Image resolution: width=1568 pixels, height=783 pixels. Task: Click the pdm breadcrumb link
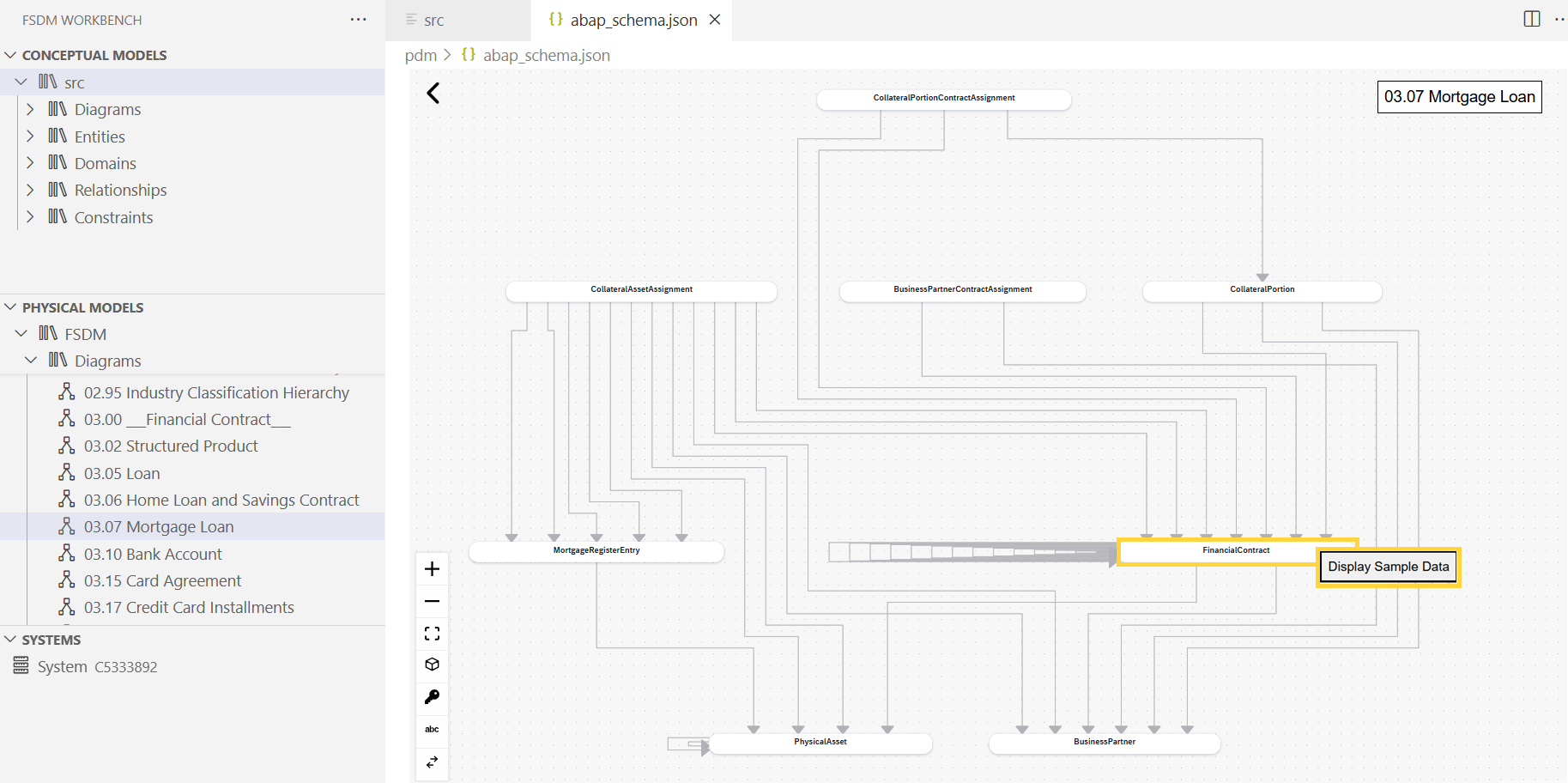click(x=421, y=56)
